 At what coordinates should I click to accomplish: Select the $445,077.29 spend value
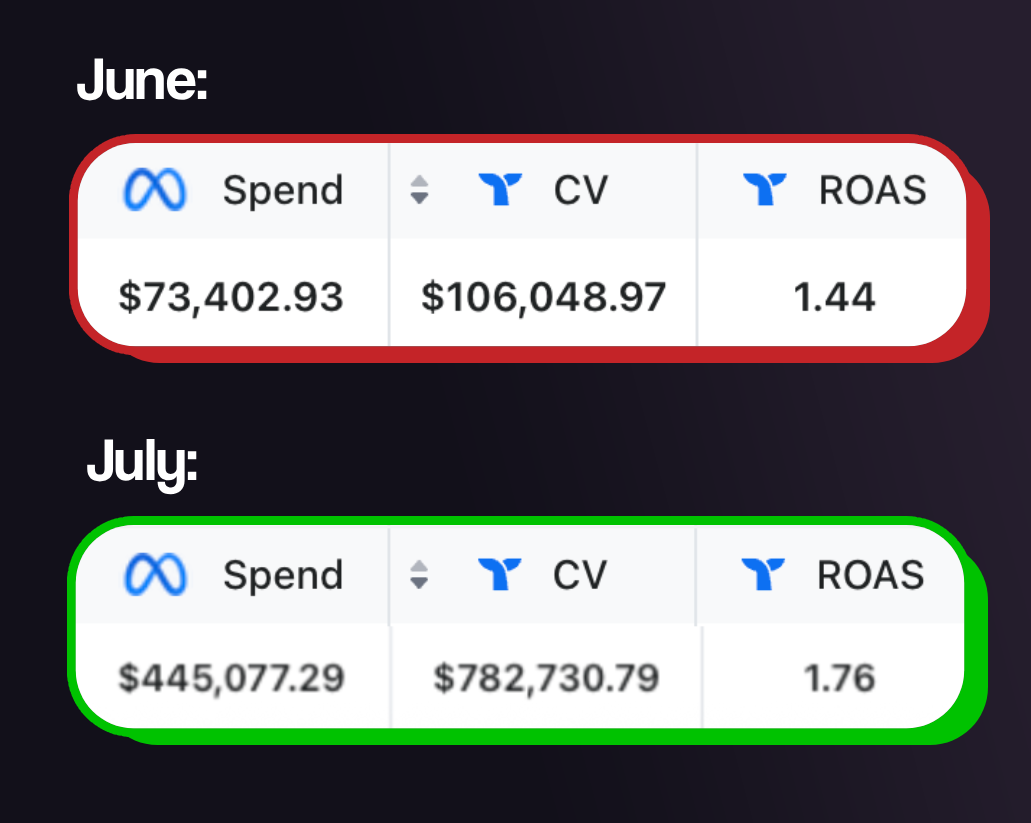tap(231, 678)
